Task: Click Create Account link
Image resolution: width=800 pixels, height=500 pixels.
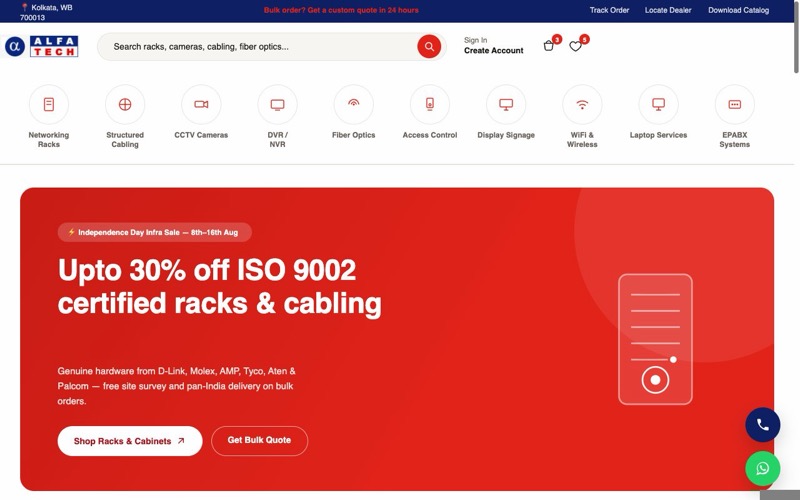Action: [x=493, y=51]
